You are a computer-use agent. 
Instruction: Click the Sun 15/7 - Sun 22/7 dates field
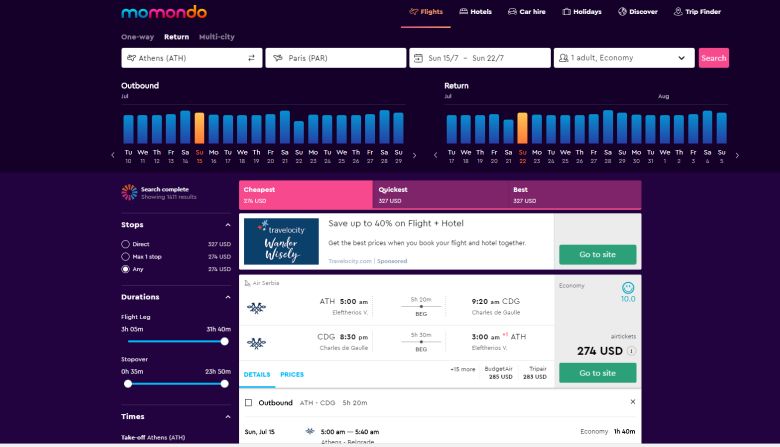pos(480,58)
